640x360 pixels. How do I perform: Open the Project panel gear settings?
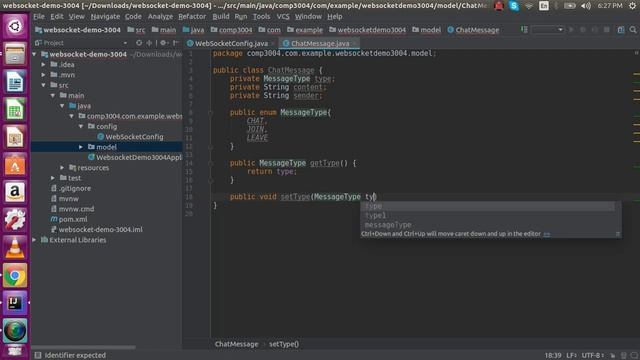click(164, 43)
